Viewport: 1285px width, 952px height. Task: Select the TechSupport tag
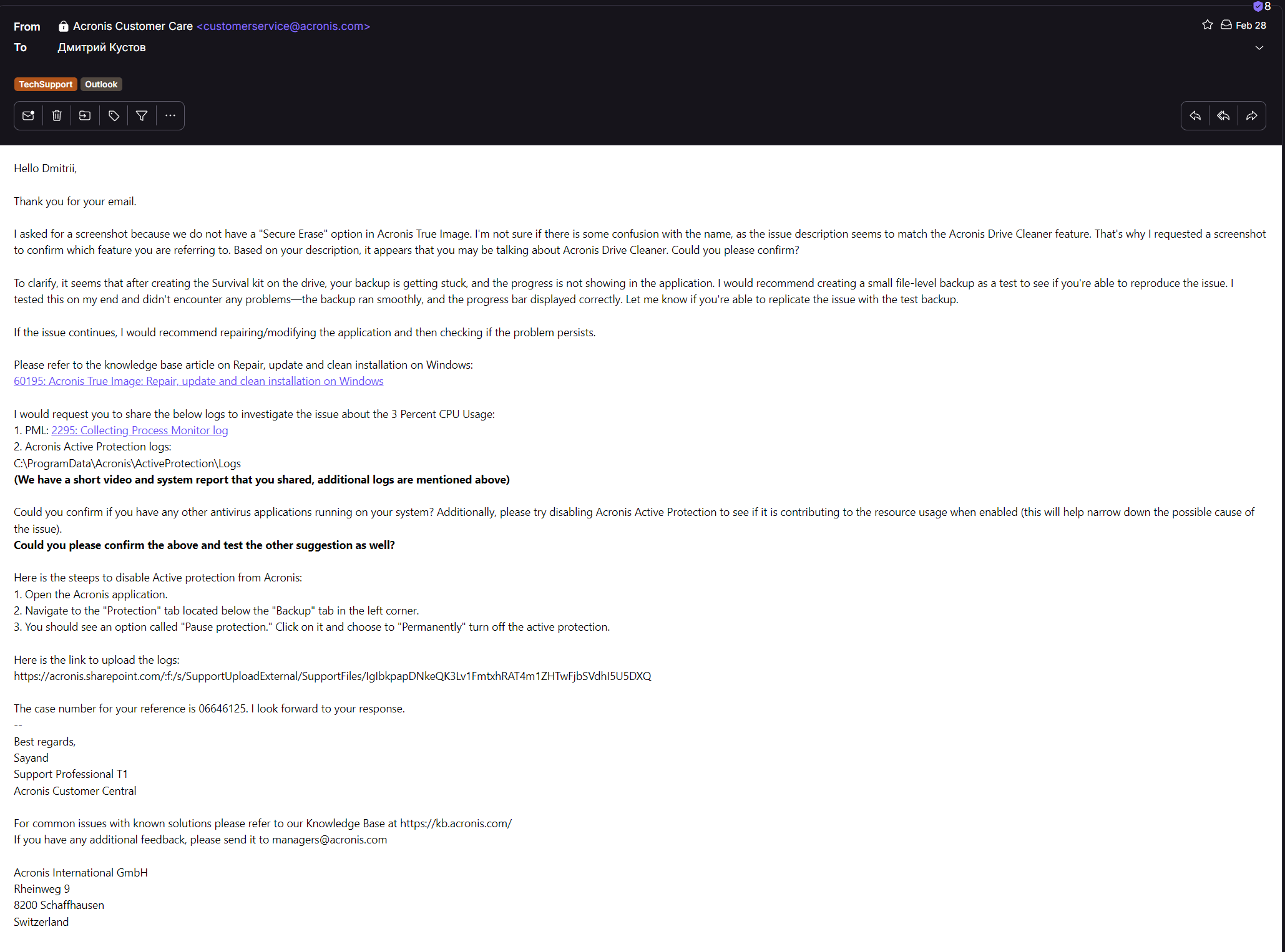[x=46, y=84]
